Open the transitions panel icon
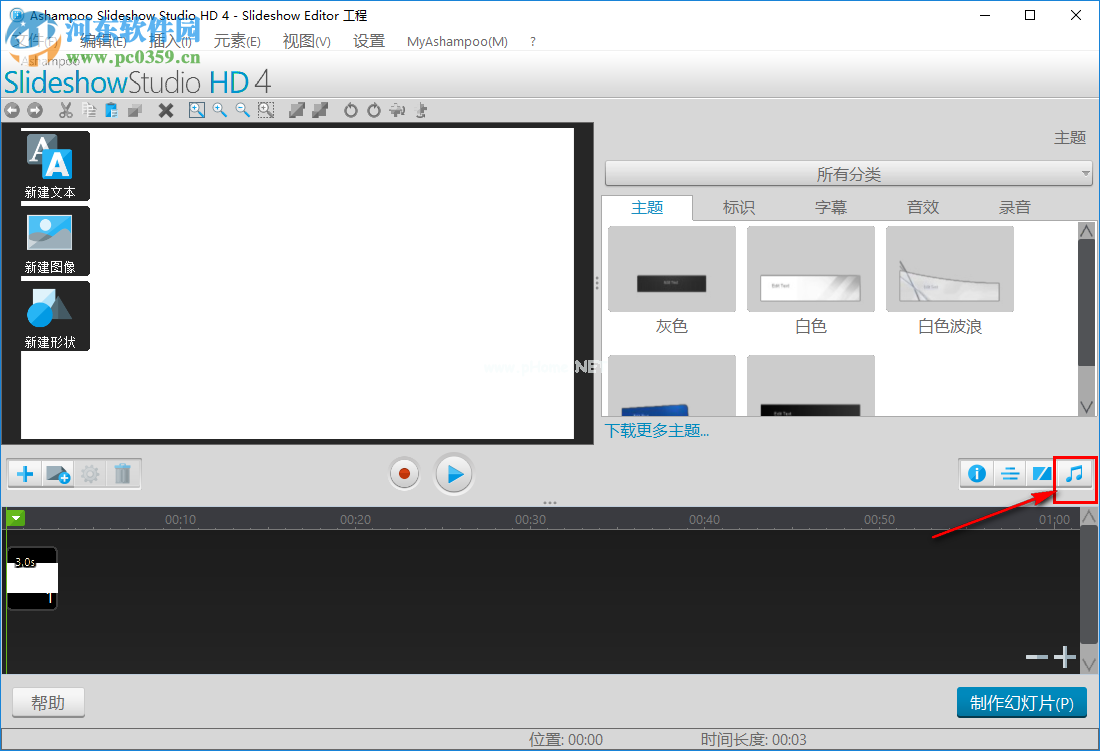 click(1042, 473)
